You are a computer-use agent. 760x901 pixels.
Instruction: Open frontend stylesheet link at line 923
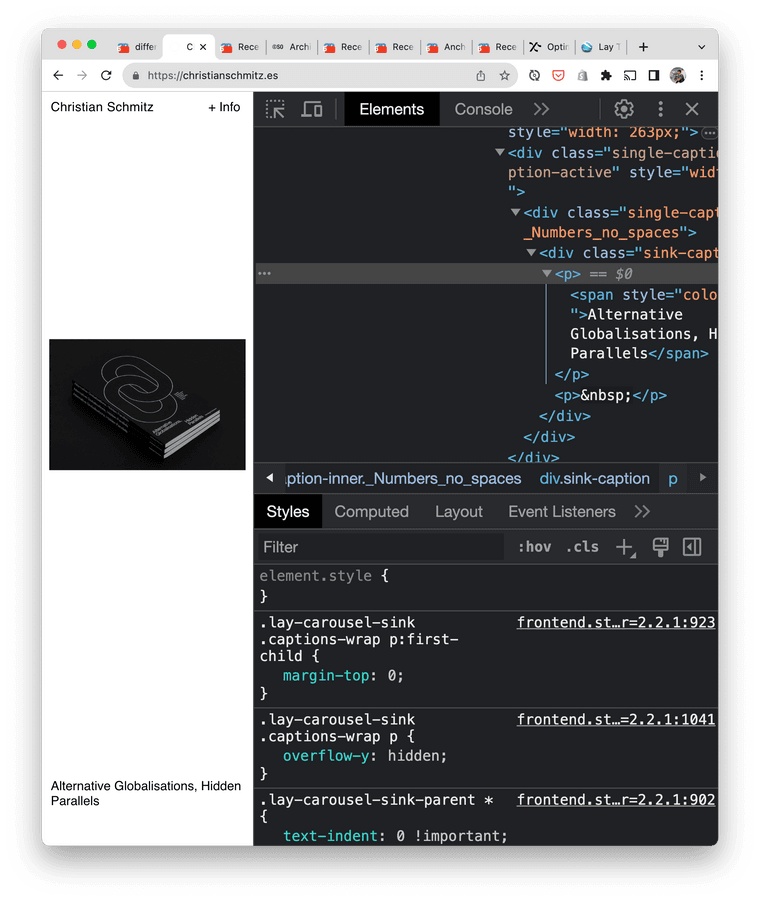click(x=615, y=622)
